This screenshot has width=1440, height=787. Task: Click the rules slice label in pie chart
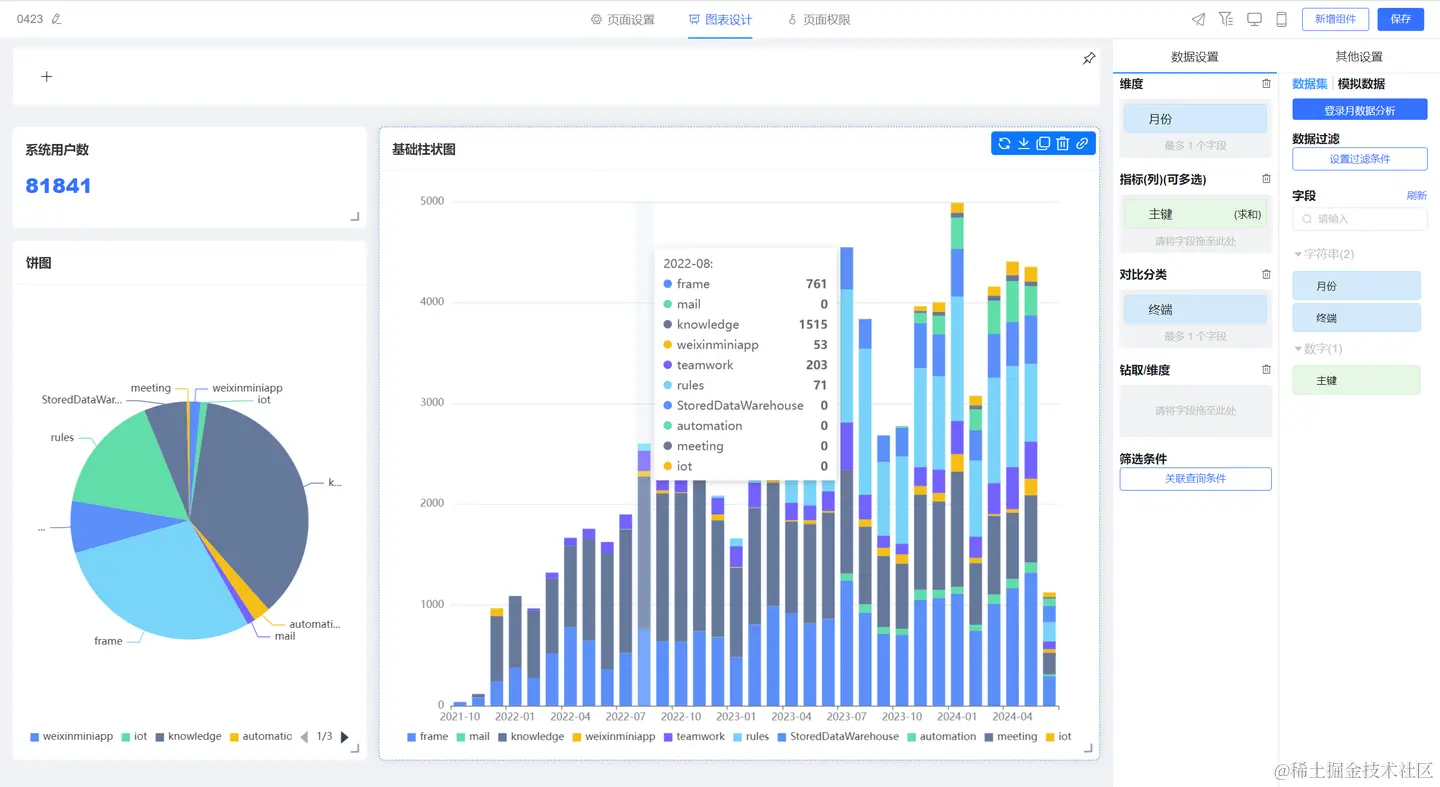tap(62, 438)
